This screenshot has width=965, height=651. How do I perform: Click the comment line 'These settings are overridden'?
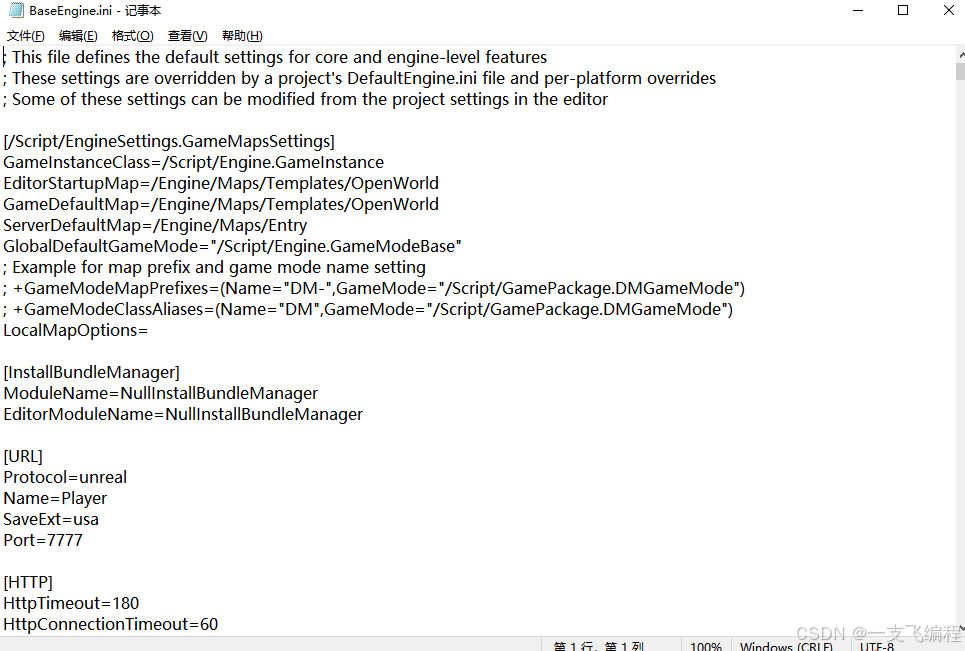click(x=359, y=78)
